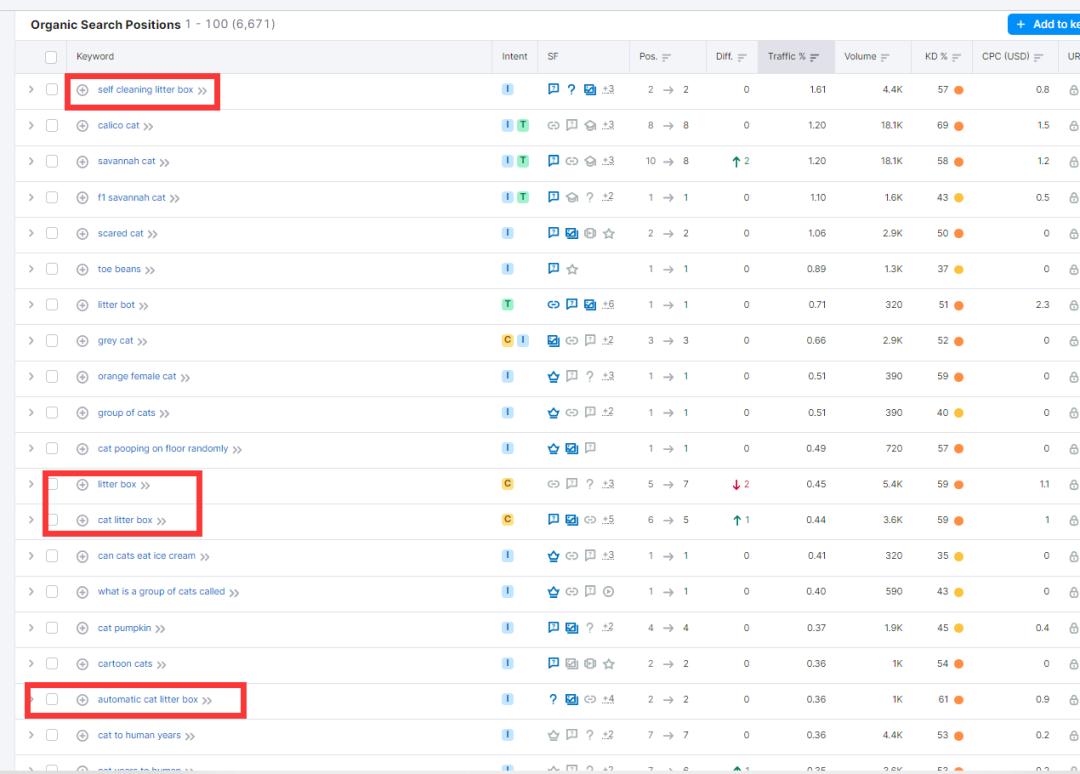Click the '+6' more SERP features for 'litter bot'
The image size is (1080, 774).
tap(608, 305)
